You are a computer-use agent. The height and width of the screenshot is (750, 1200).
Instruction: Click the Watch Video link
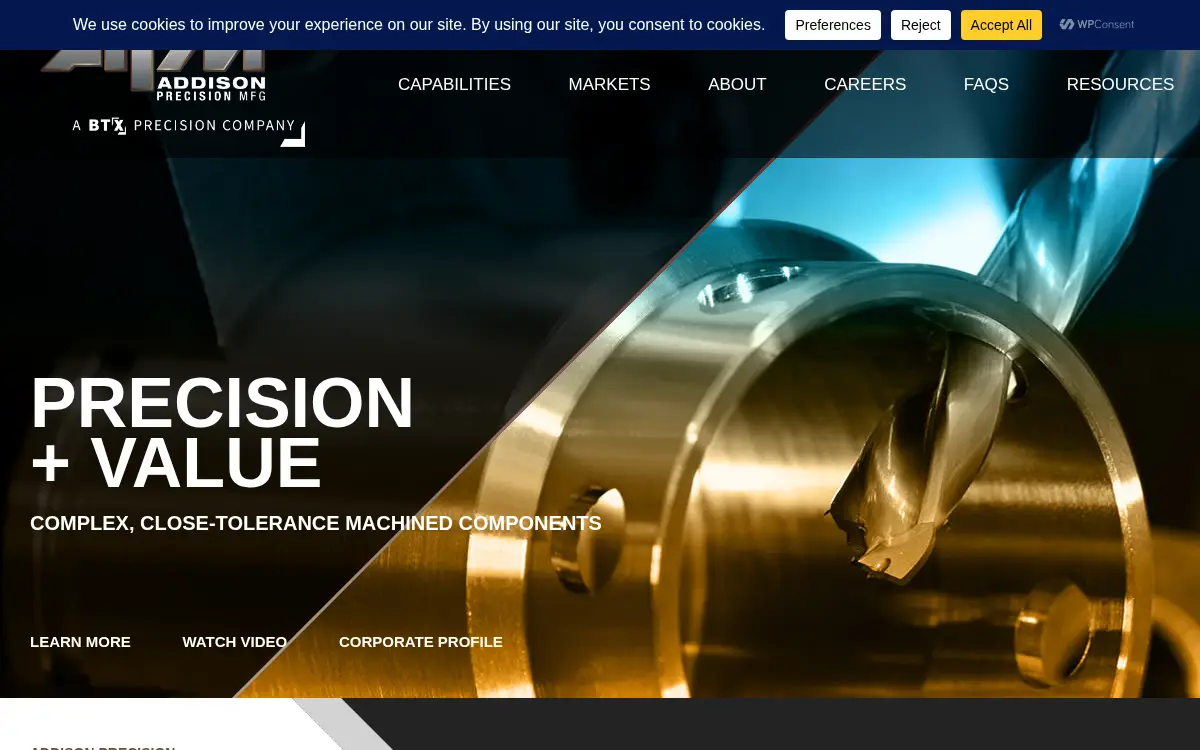[x=234, y=642]
